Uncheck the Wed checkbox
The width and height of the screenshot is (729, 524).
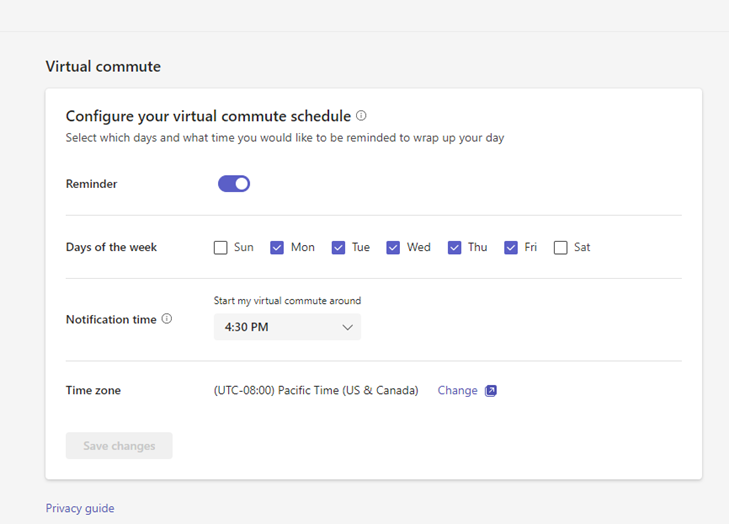[x=393, y=247]
